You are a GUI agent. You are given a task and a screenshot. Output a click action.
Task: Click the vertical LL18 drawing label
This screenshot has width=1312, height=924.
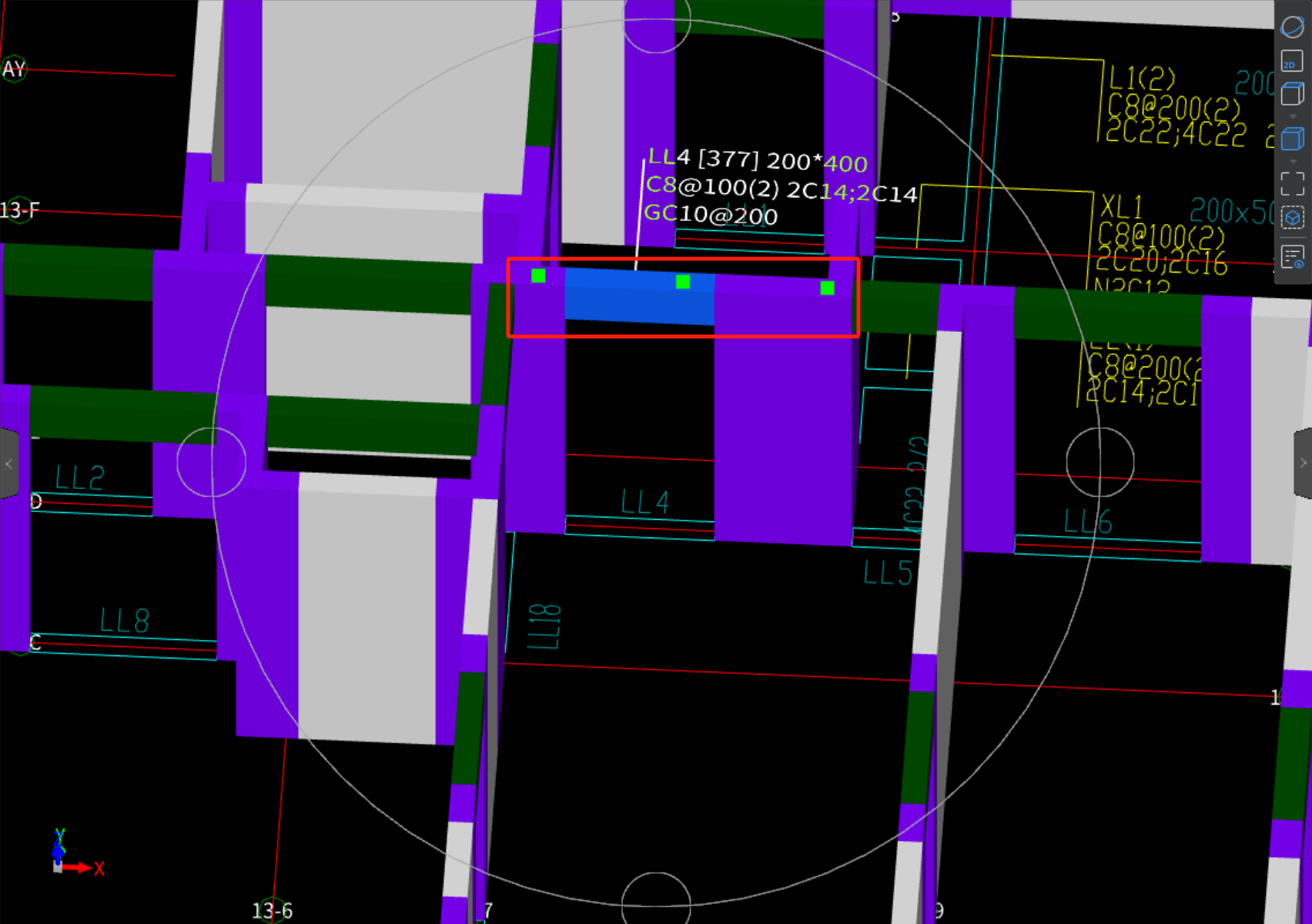(544, 627)
